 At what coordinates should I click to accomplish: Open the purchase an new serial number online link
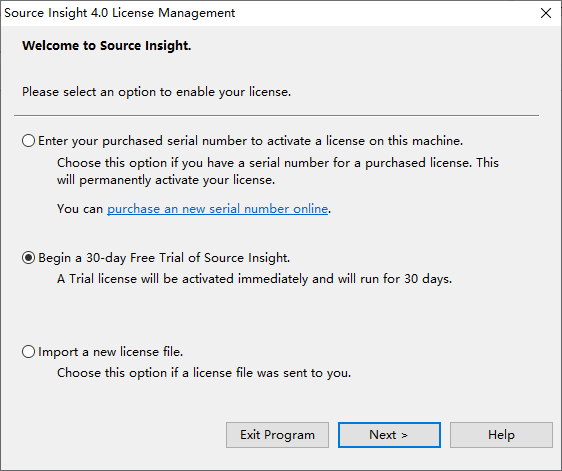(218, 209)
